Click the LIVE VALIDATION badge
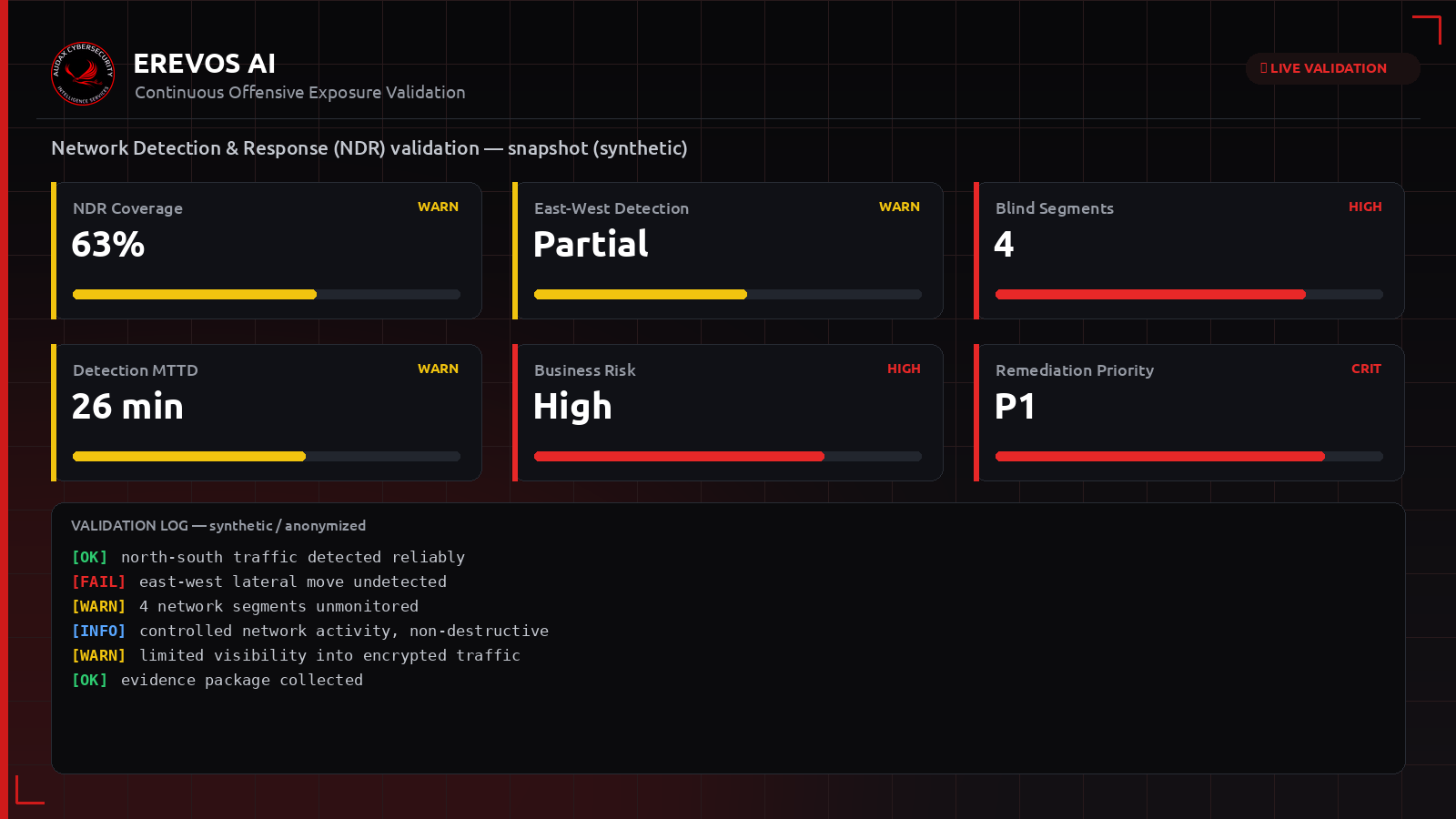The height and width of the screenshot is (819, 1456). (1332, 68)
